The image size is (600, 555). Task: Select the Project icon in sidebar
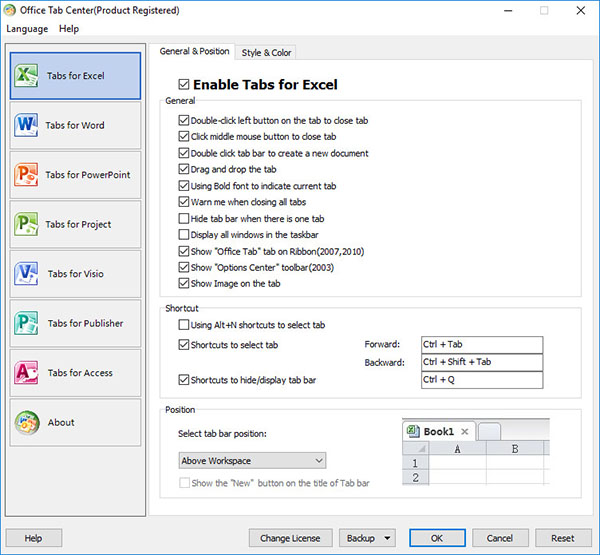tap(26, 224)
